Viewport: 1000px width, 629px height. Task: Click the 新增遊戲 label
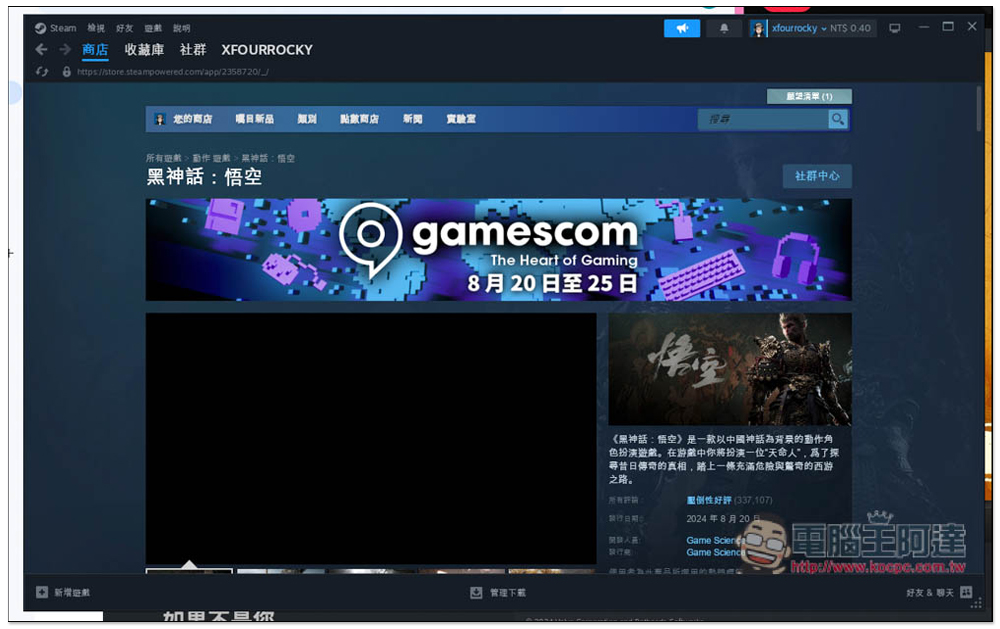click(x=72, y=593)
